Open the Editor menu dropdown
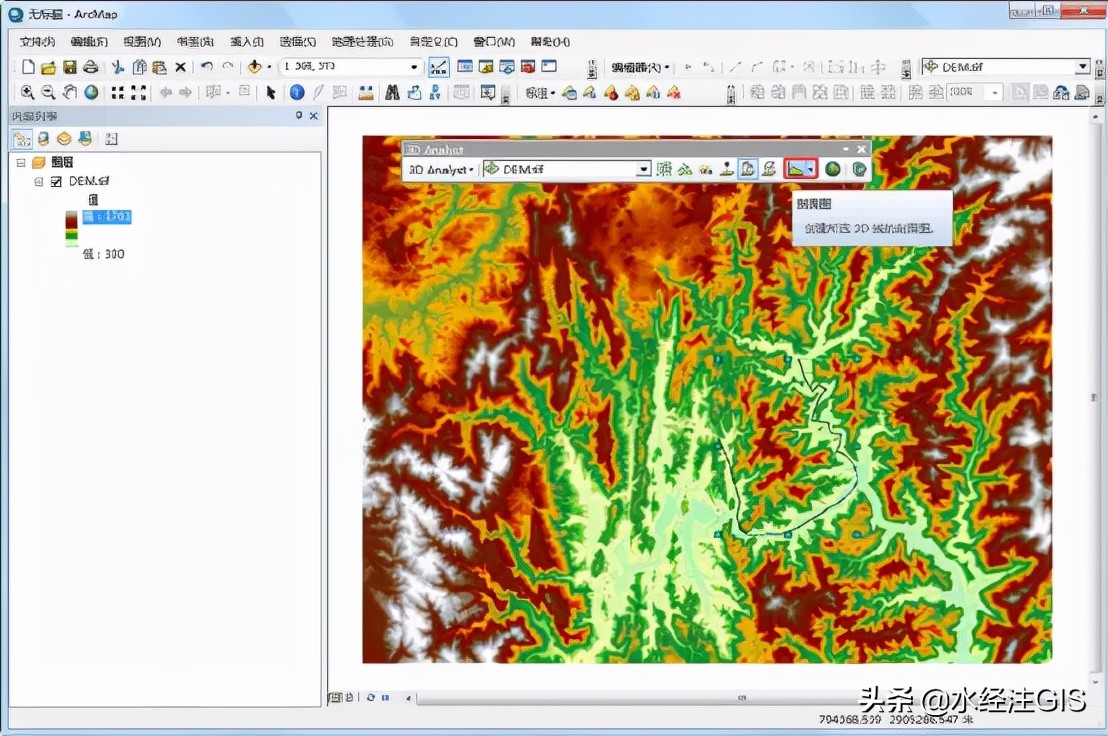Viewport: 1108px width, 736px height. [640, 67]
